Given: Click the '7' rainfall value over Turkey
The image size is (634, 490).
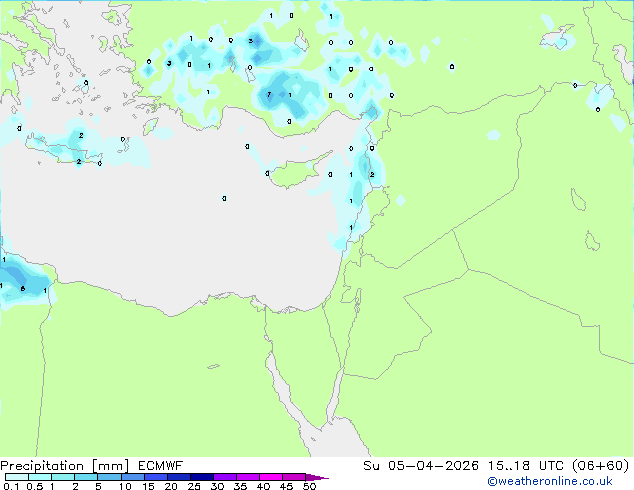Looking at the screenshot, I should click(269, 95).
